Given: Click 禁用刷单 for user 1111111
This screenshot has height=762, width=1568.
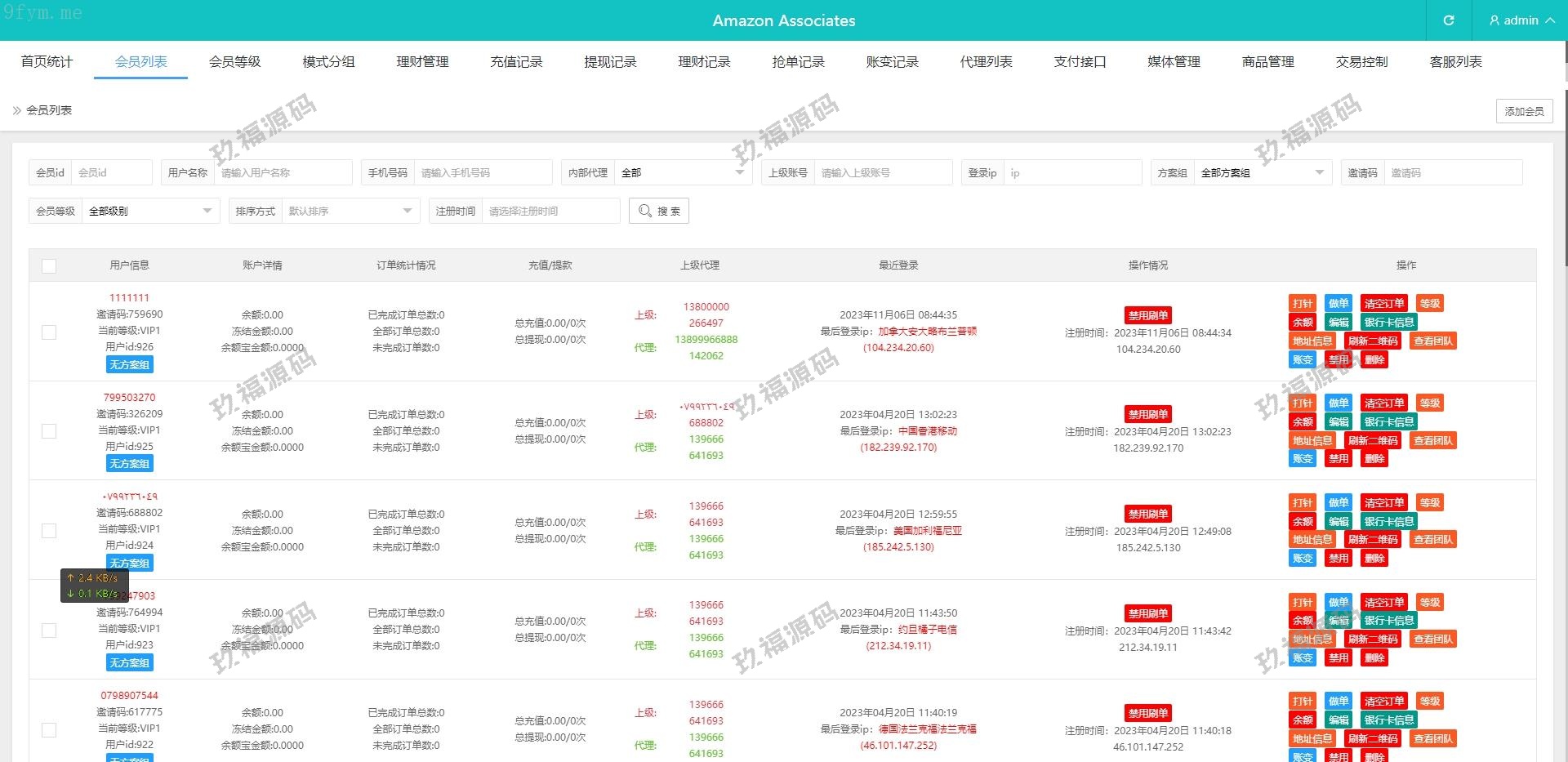Looking at the screenshot, I should [x=1147, y=316].
